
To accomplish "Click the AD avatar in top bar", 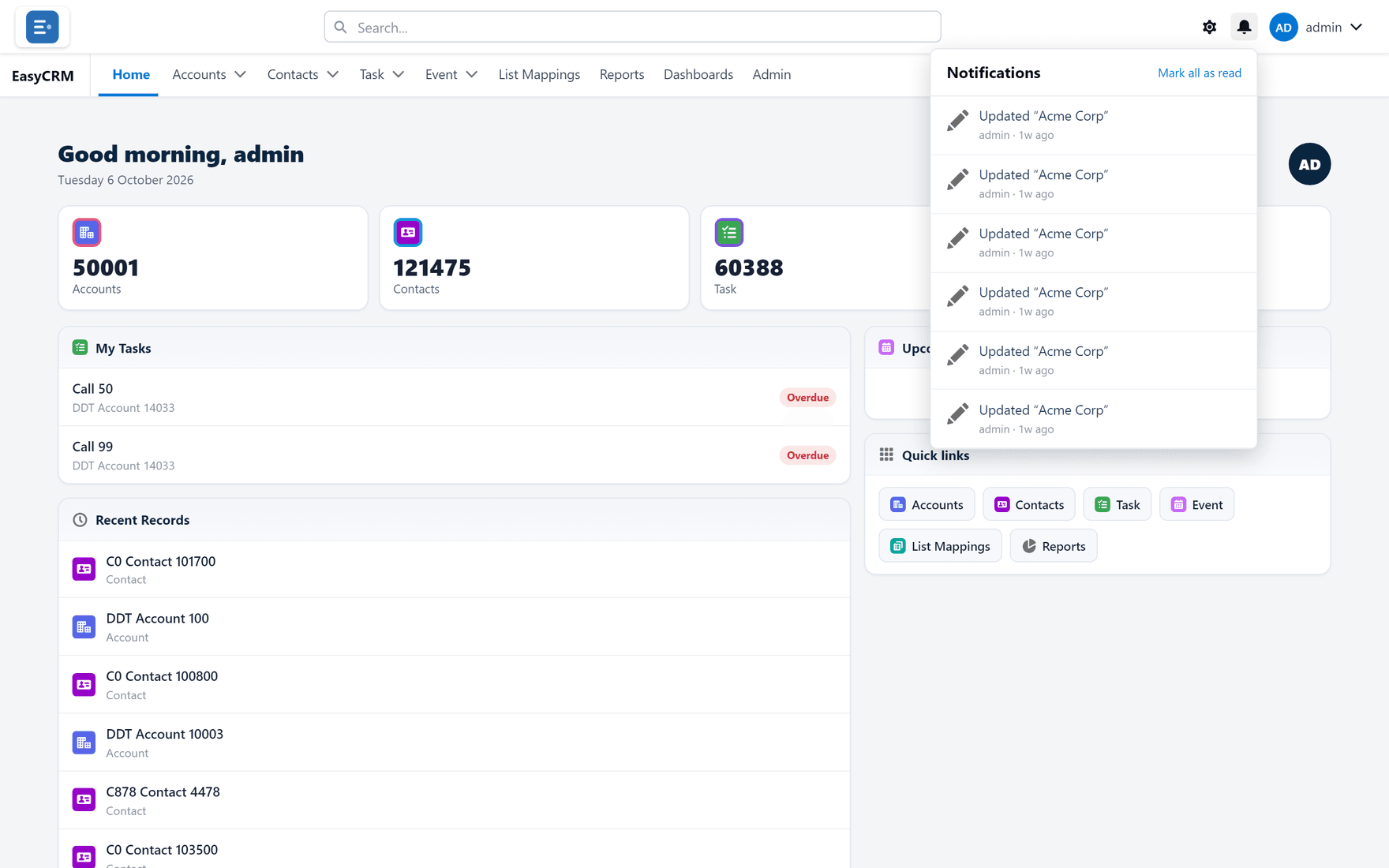I will coord(1283,27).
